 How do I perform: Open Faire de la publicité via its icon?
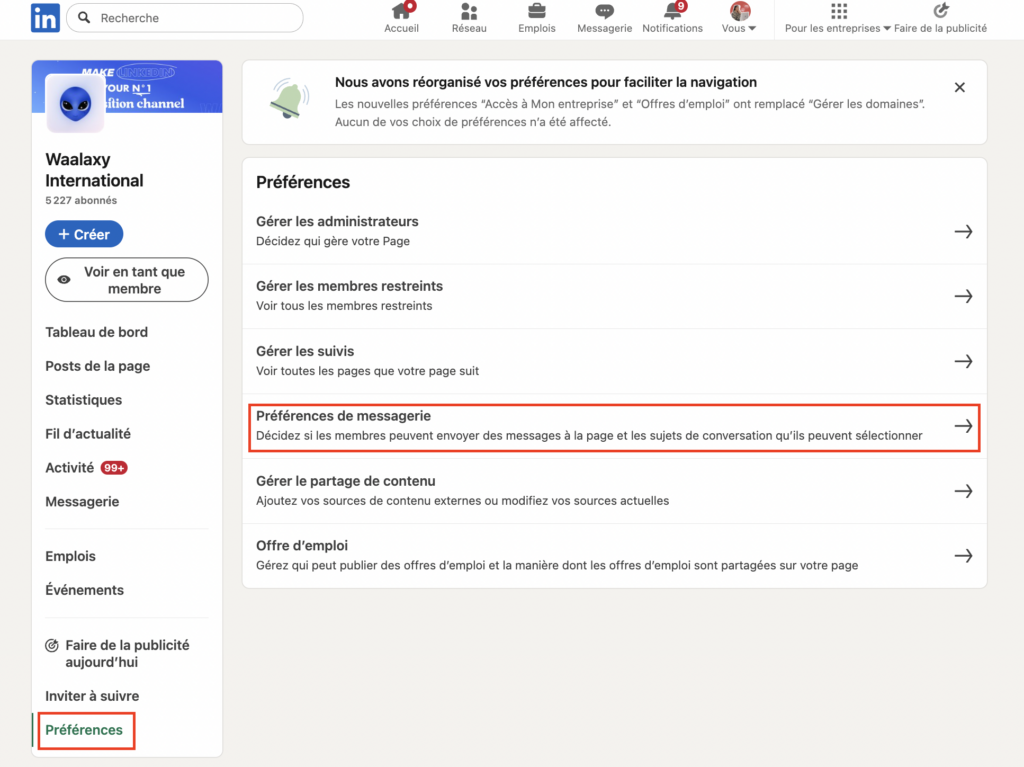click(940, 10)
